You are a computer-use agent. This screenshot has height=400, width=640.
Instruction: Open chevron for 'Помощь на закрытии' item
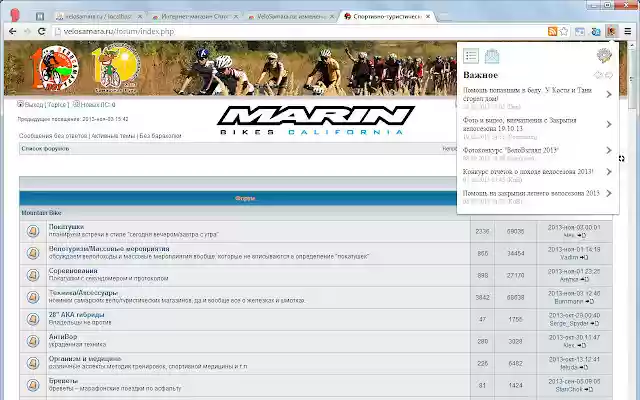tap(609, 193)
